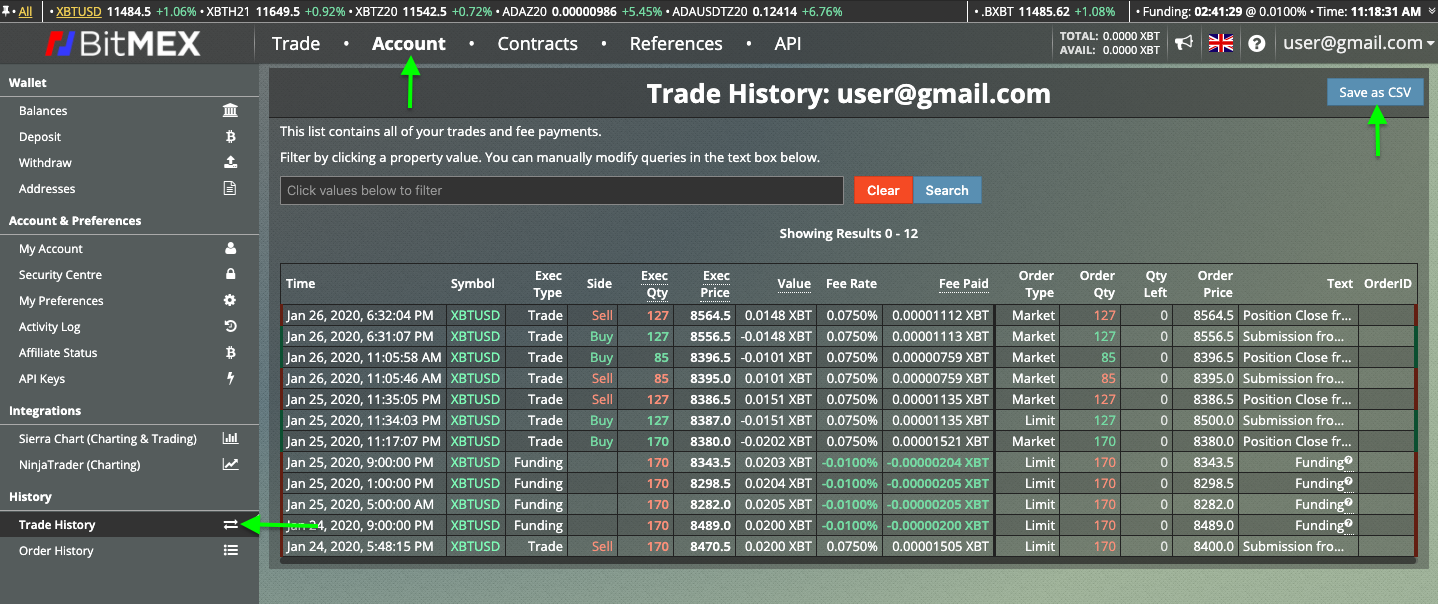Go to Withdraw page
Viewport: 1438px width, 604px height.
tap(45, 163)
